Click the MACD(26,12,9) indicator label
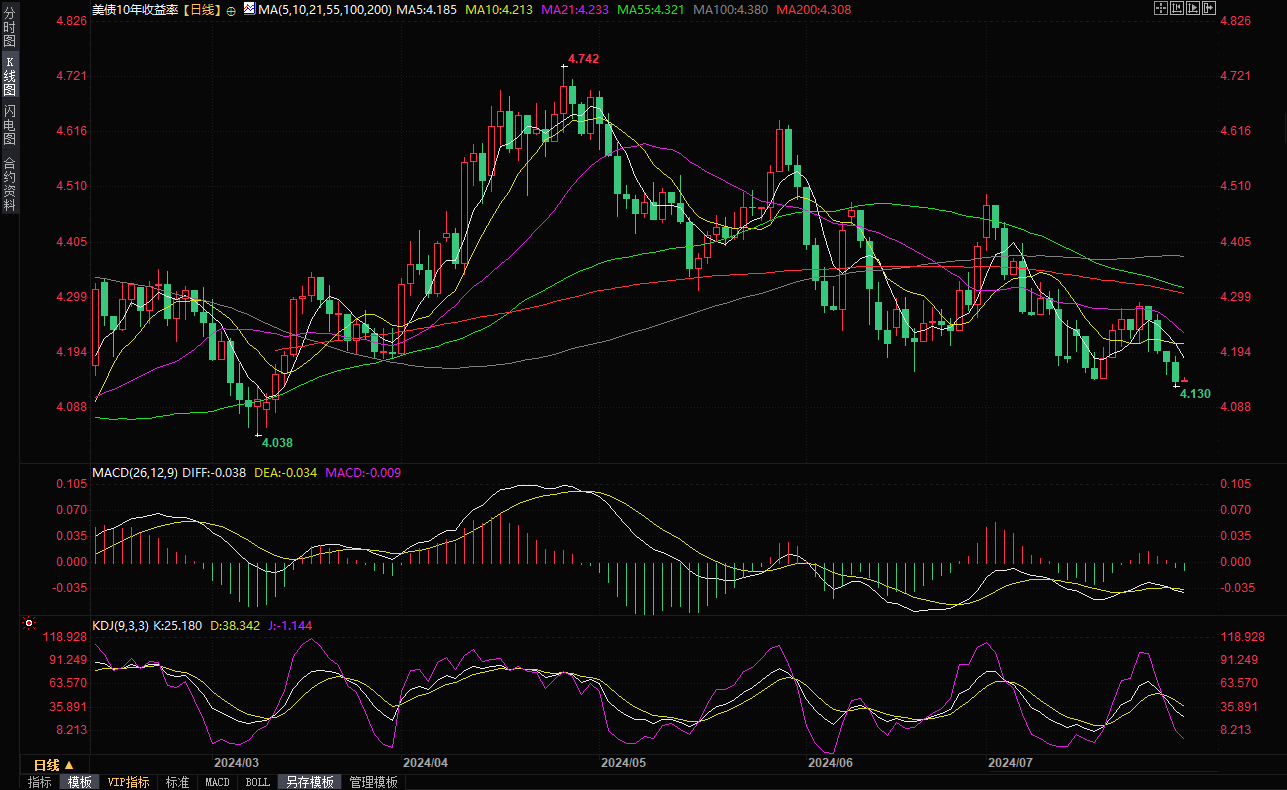Viewport: 1287px width, 790px height. pyautogui.click(x=135, y=472)
